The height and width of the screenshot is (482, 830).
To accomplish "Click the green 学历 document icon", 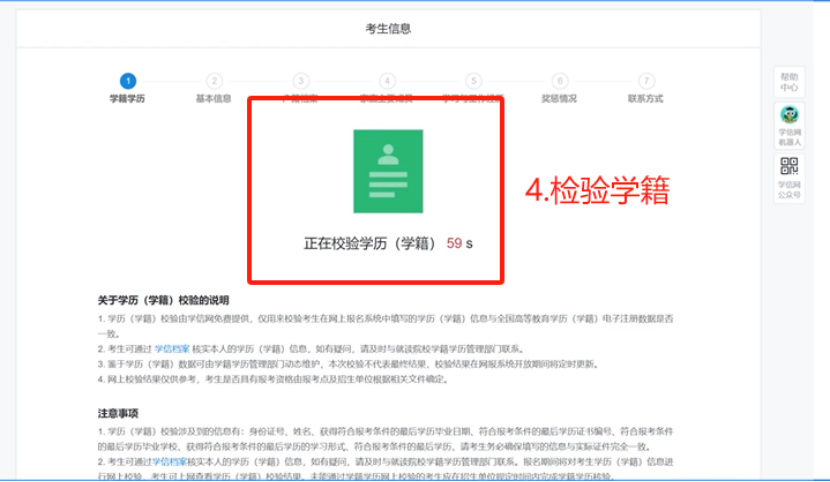I will (388, 171).
